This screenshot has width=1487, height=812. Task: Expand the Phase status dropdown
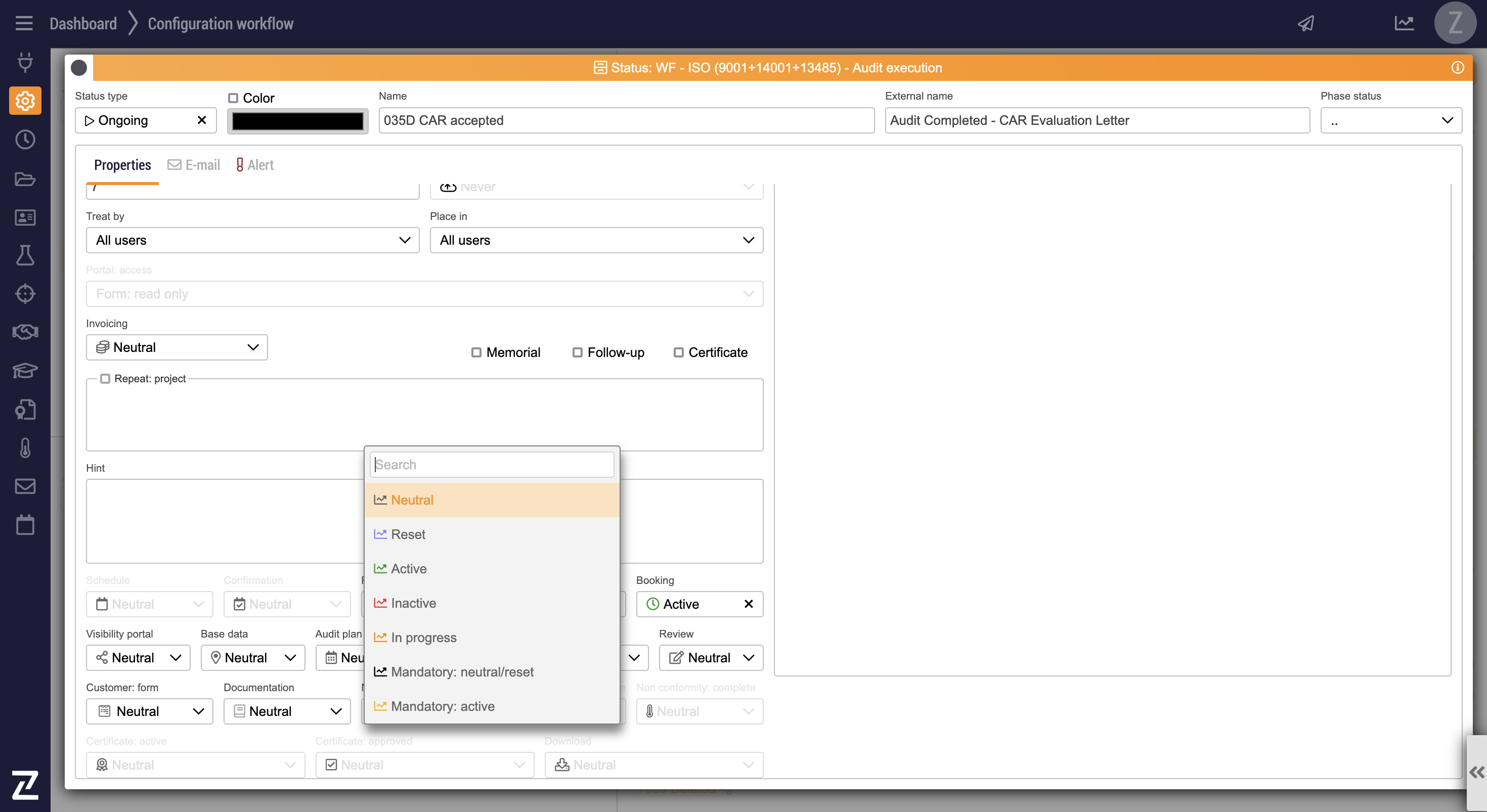pos(1390,121)
